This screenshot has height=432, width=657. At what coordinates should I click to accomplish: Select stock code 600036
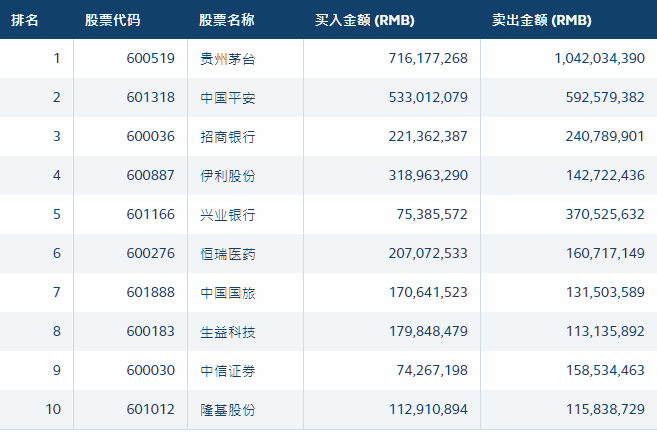150,136
